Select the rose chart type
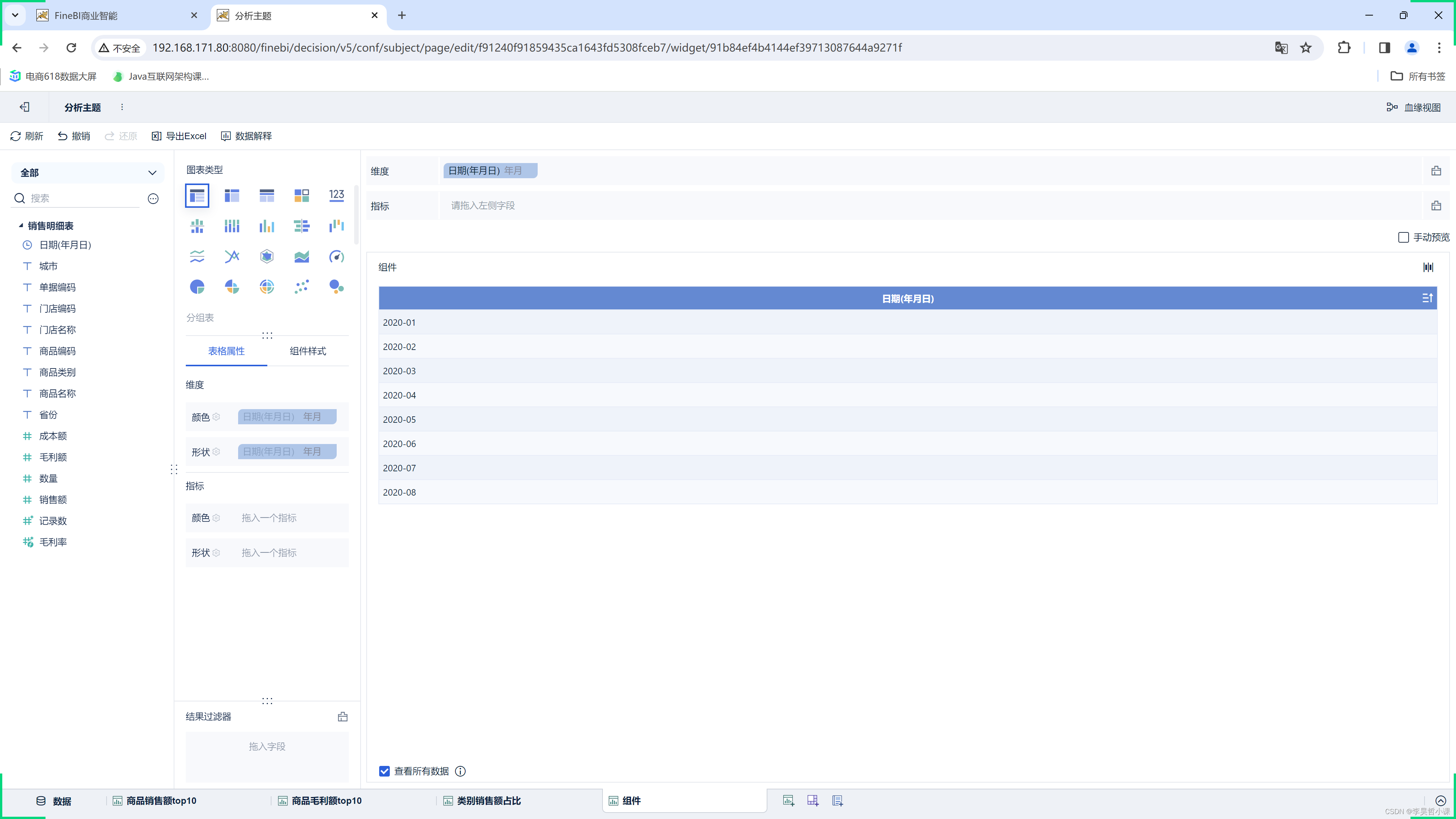Image resolution: width=1456 pixels, height=819 pixels. pos(232,287)
